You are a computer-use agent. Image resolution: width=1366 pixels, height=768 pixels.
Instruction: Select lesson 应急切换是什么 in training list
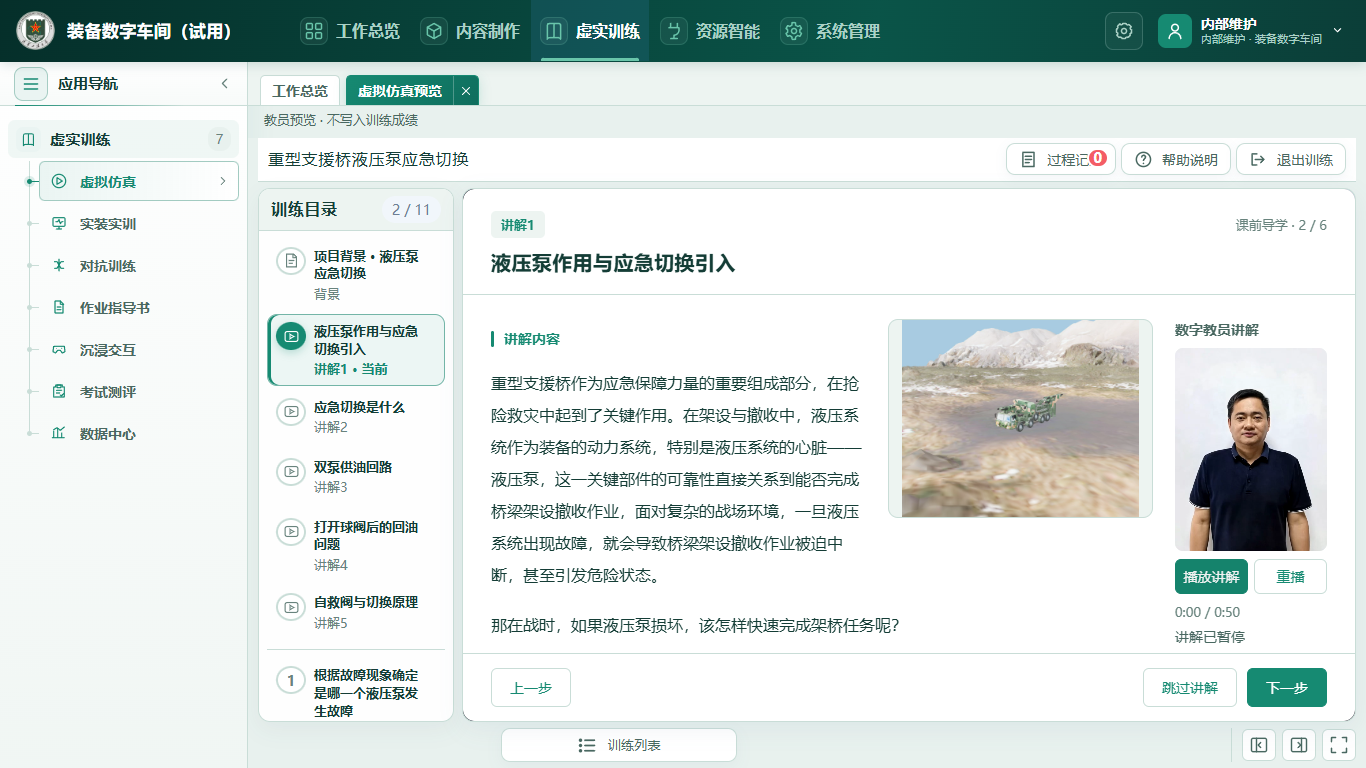(x=356, y=417)
